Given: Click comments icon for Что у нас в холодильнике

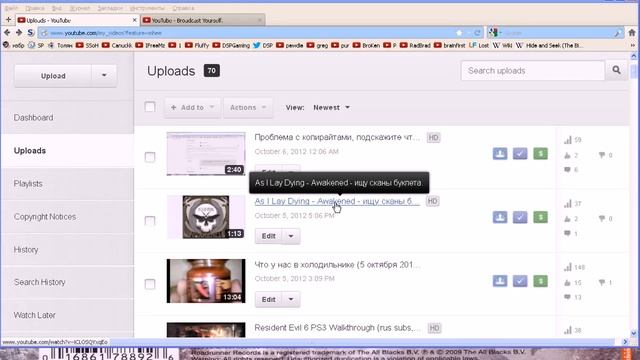Looking at the screenshot, I should tap(567, 297).
